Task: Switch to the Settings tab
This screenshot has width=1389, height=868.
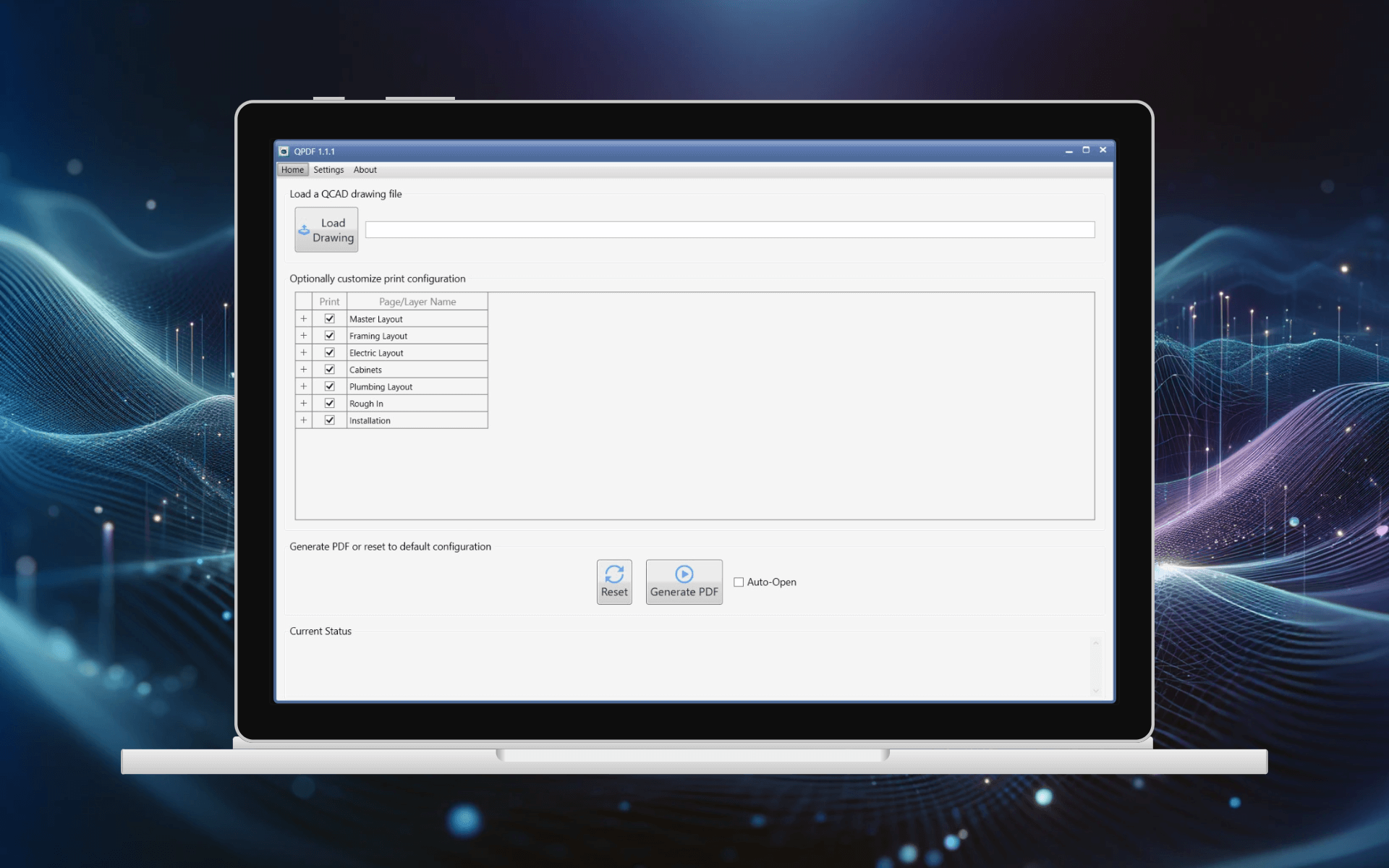Action: click(x=329, y=169)
